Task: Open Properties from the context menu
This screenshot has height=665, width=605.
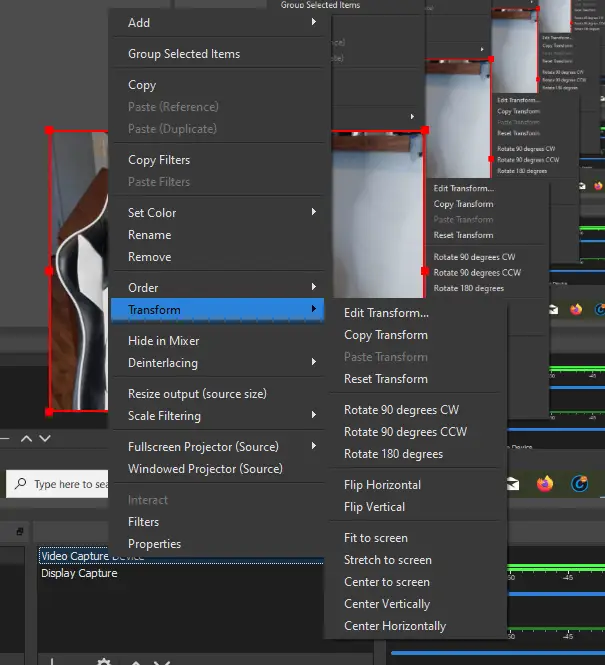Action: point(217,544)
